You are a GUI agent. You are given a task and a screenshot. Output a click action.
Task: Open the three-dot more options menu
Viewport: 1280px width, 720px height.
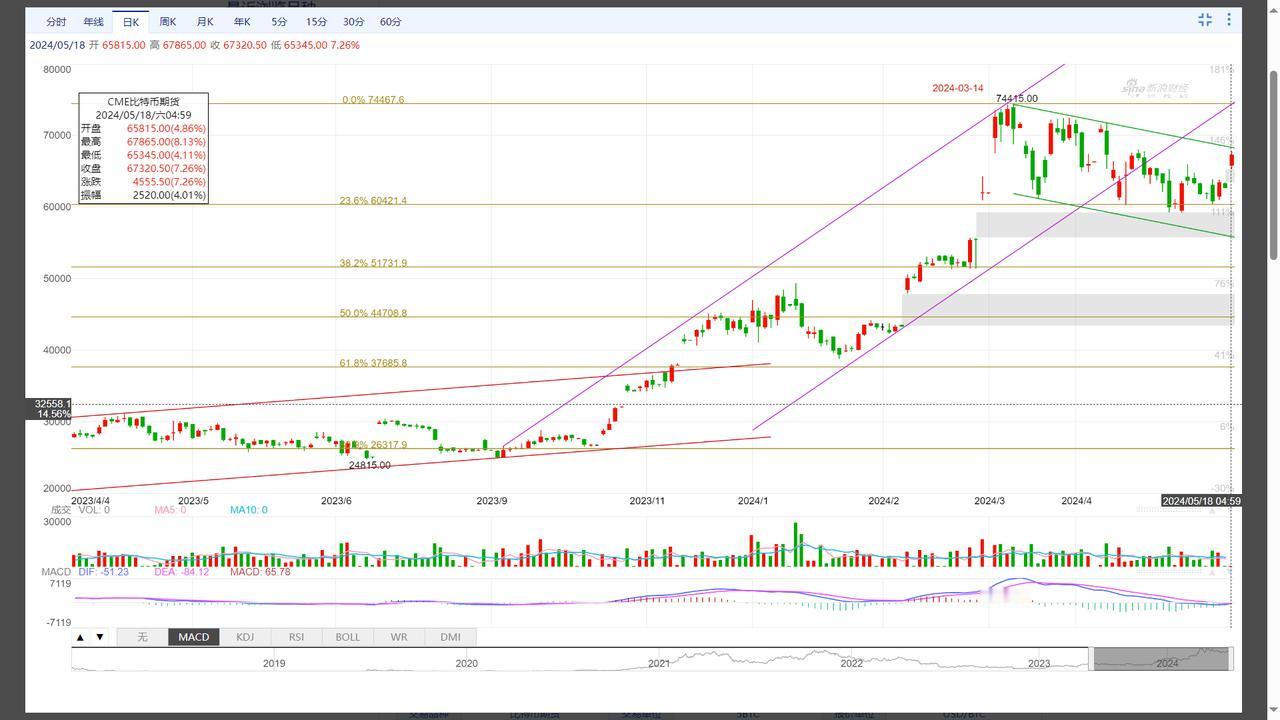(1229, 20)
